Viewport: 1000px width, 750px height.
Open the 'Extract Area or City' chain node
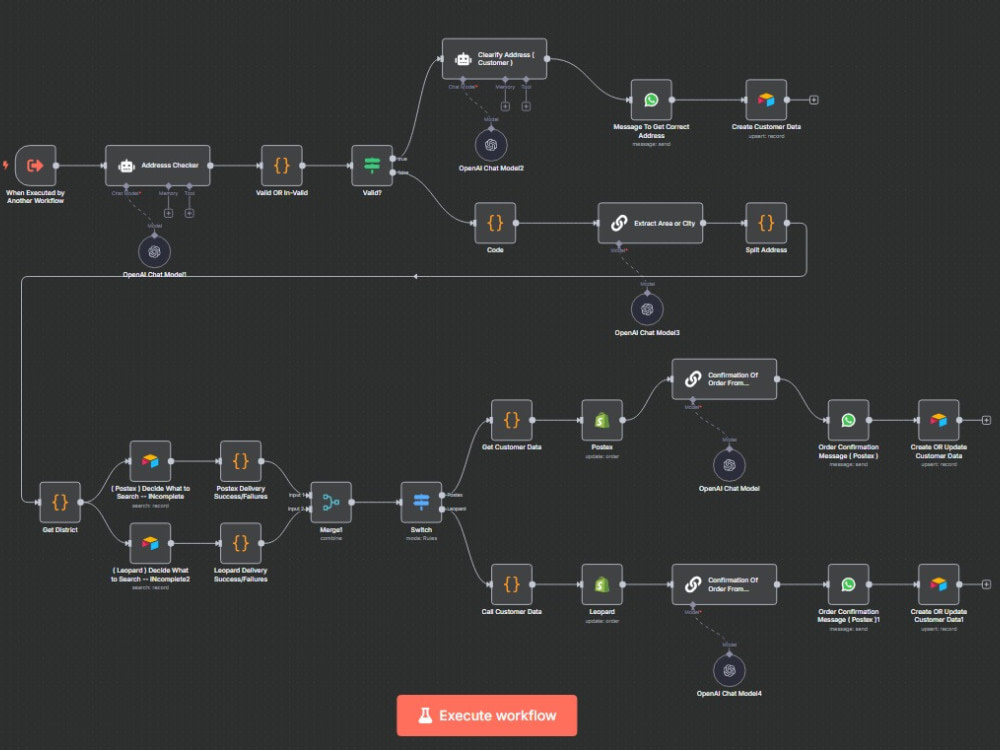[x=650, y=223]
